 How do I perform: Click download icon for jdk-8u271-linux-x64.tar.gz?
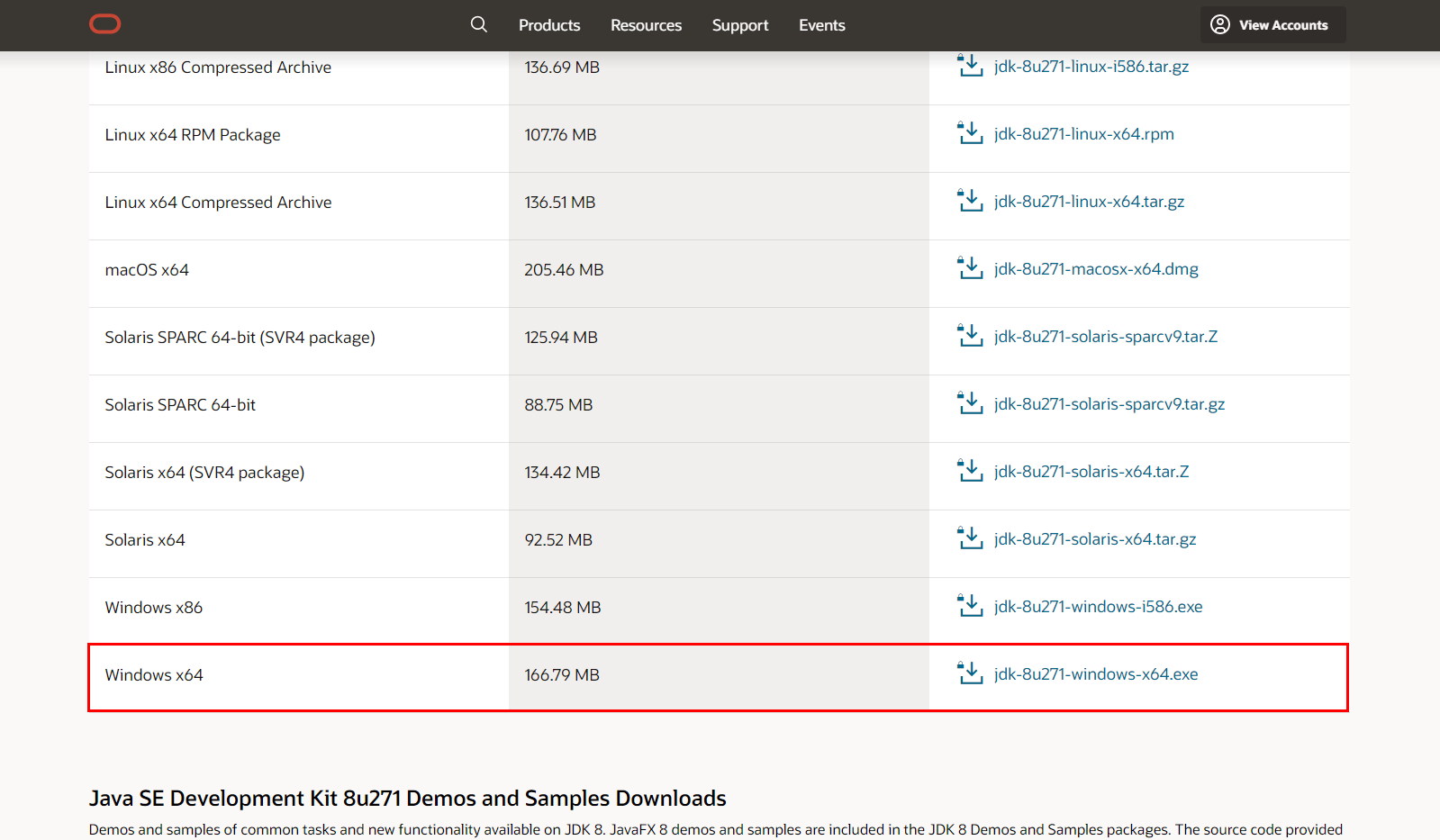(970, 200)
